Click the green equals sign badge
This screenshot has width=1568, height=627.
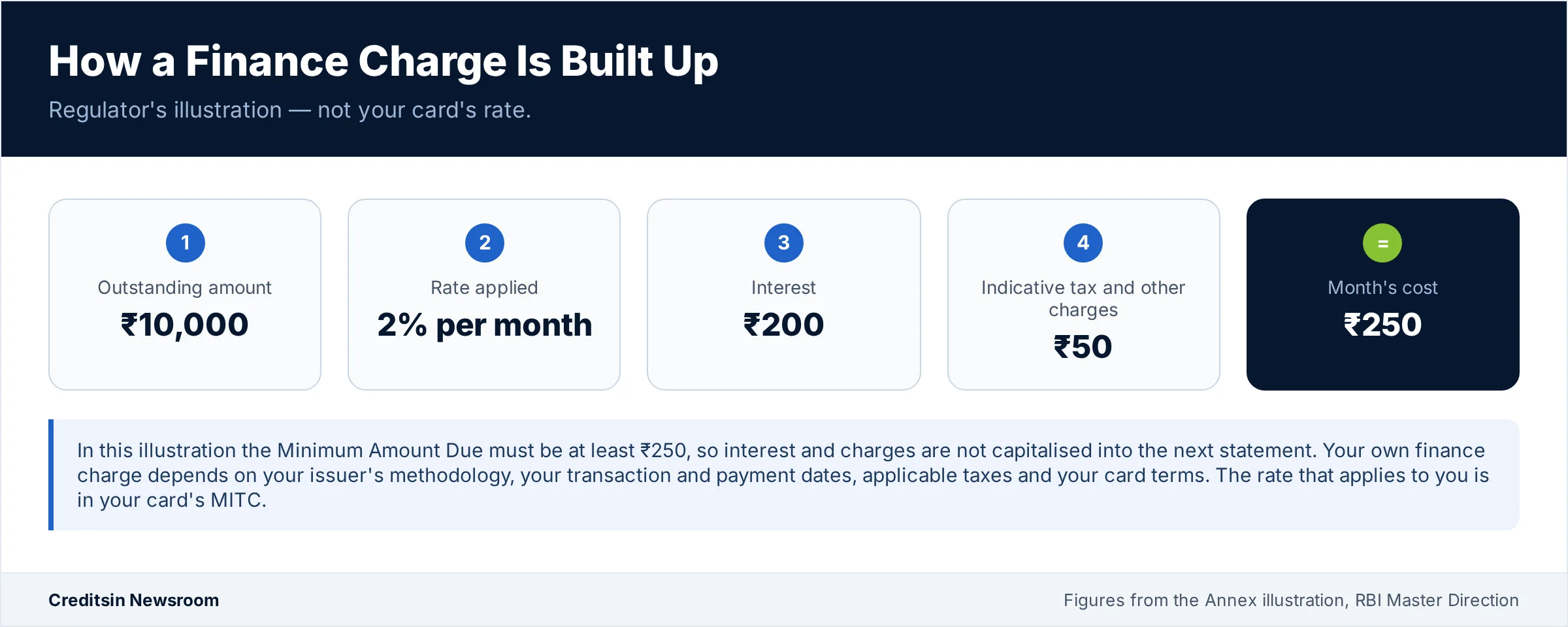(x=1382, y=243)
